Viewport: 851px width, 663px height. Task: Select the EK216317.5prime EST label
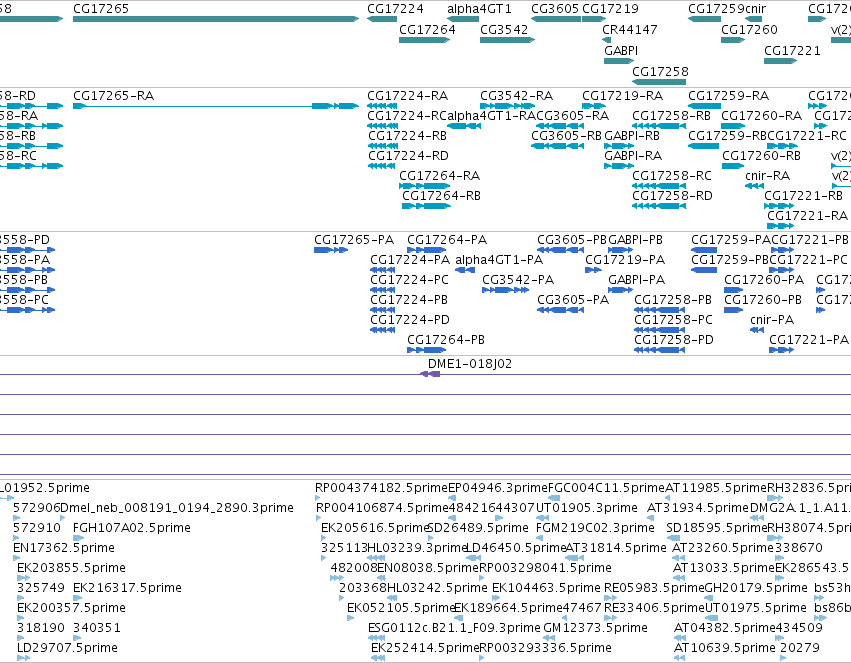(x=127, y=589)
